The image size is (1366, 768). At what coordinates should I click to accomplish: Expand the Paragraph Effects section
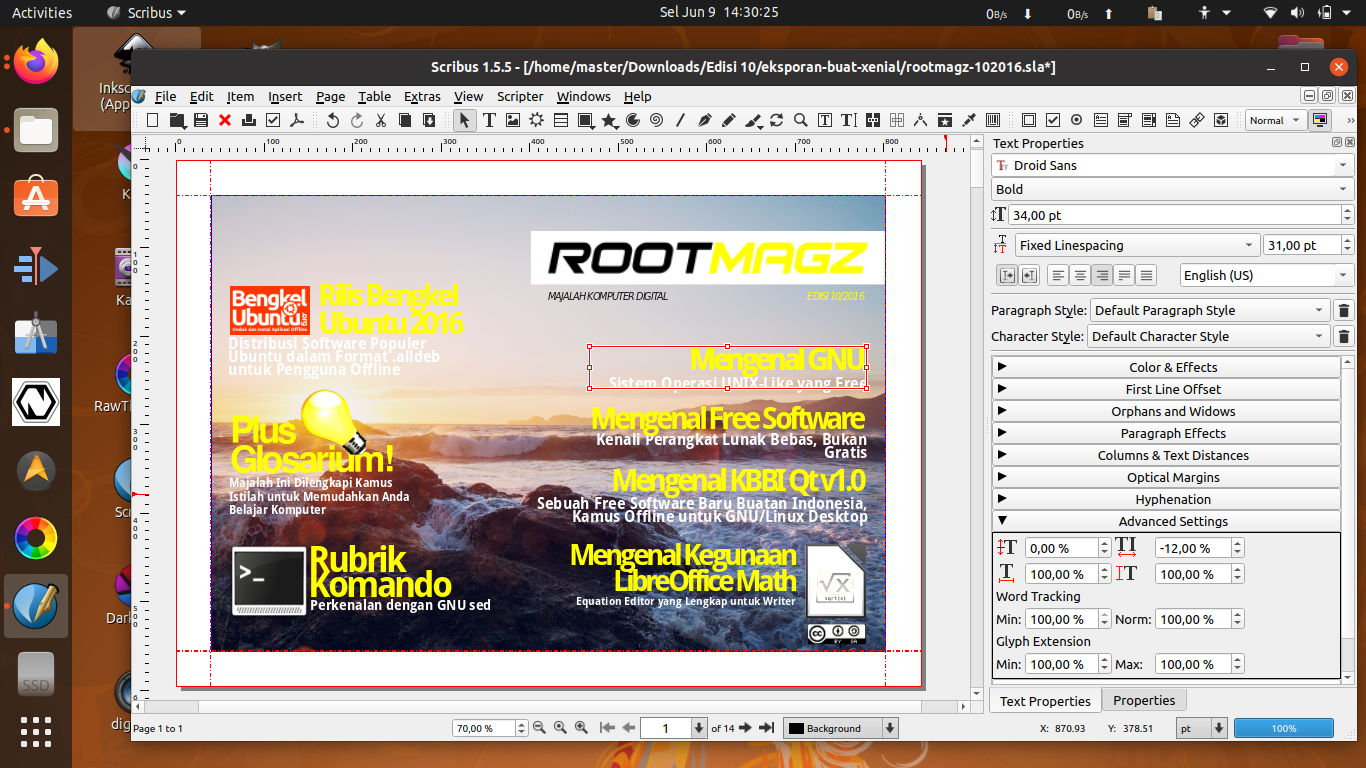pyautogui.click(x=1166, y=433)
